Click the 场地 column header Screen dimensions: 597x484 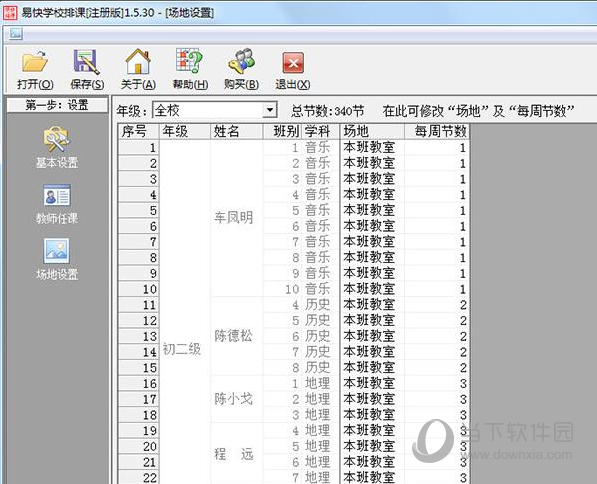[372, 131]
